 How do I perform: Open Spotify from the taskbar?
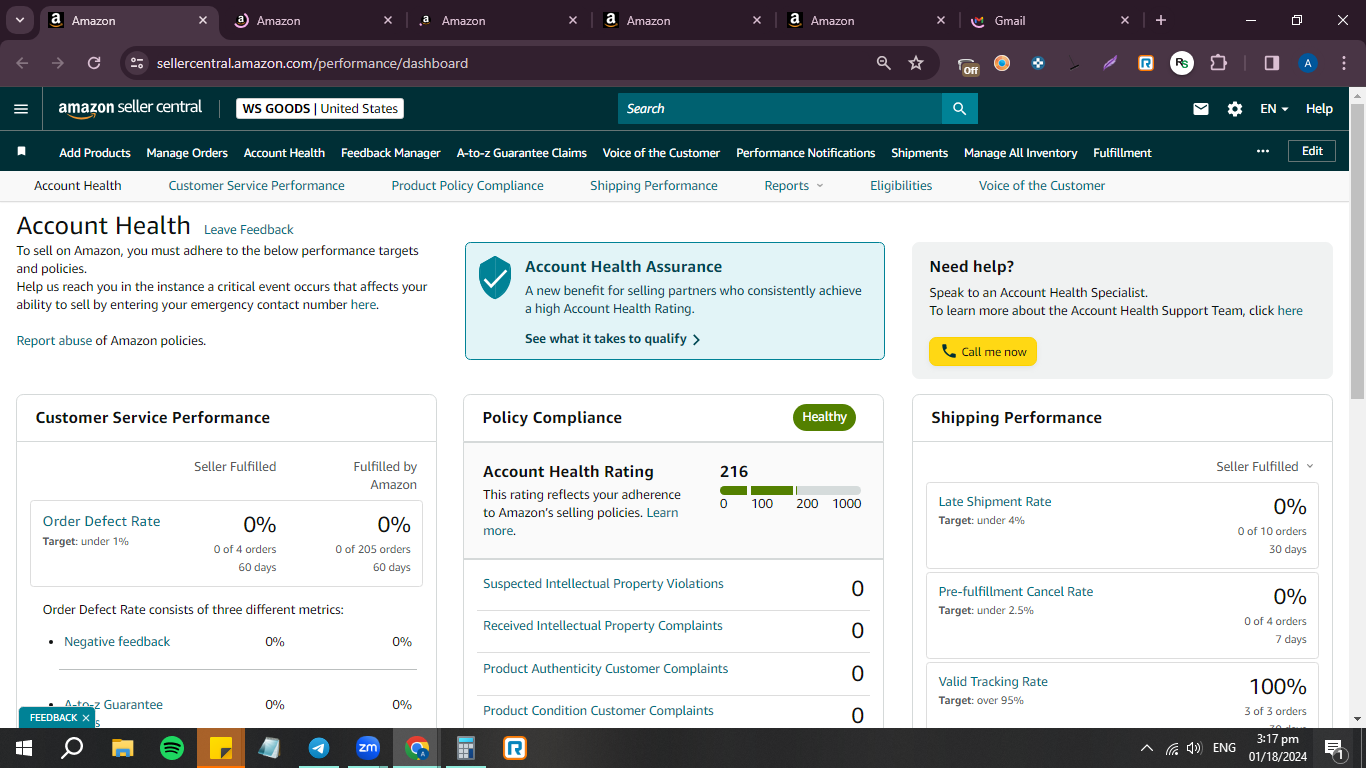click(x=172, y=748)
